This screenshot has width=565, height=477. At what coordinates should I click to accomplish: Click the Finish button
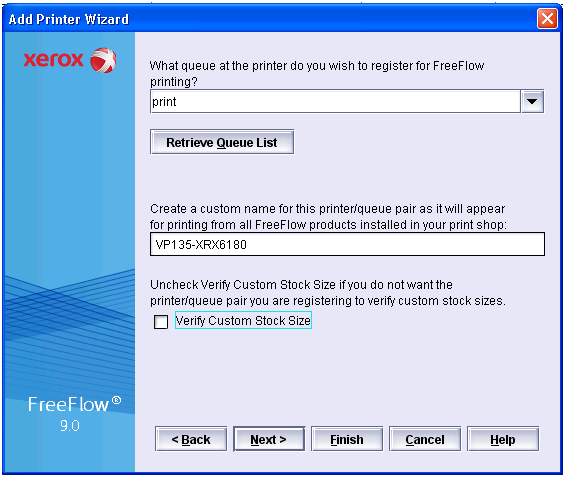(x=347, y=439)
